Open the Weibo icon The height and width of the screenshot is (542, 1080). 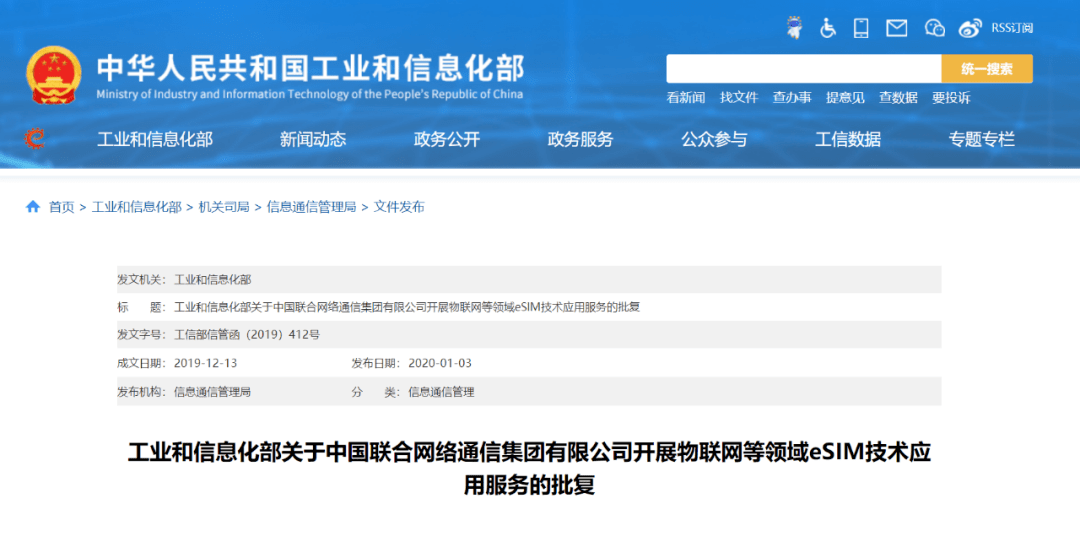tap(970, 28)
